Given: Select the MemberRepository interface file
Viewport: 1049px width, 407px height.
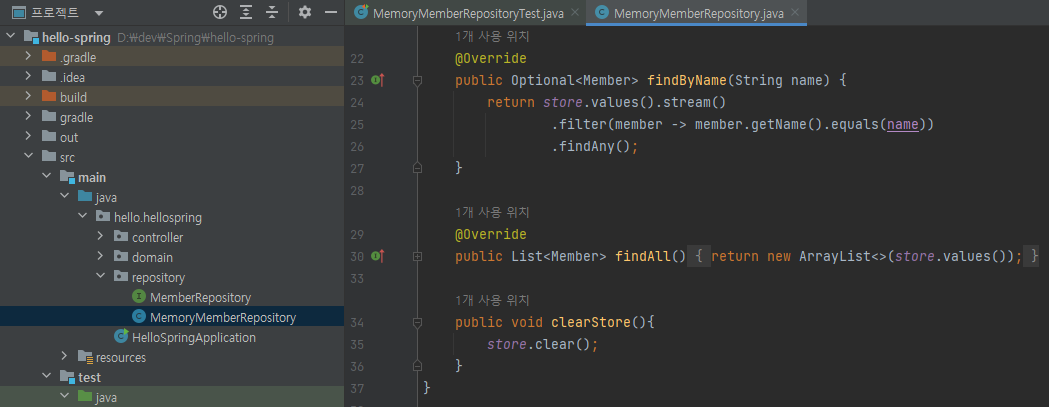Looking at the screenshot, I should [201, 297].
